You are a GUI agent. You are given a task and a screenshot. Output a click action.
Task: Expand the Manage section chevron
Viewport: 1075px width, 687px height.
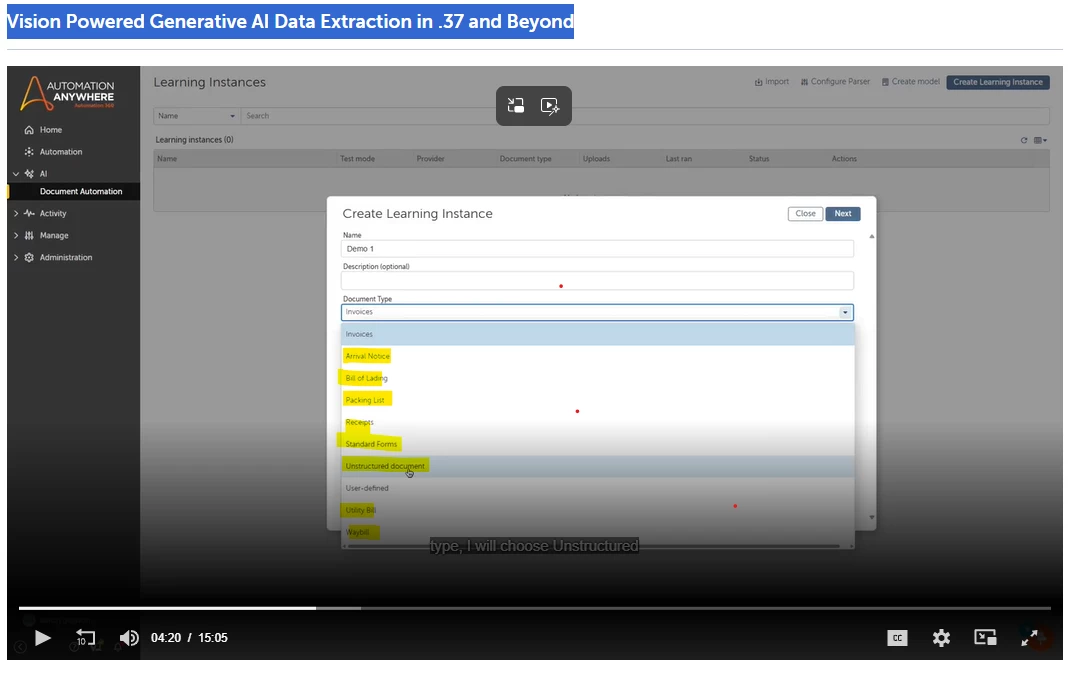point(16,235)
